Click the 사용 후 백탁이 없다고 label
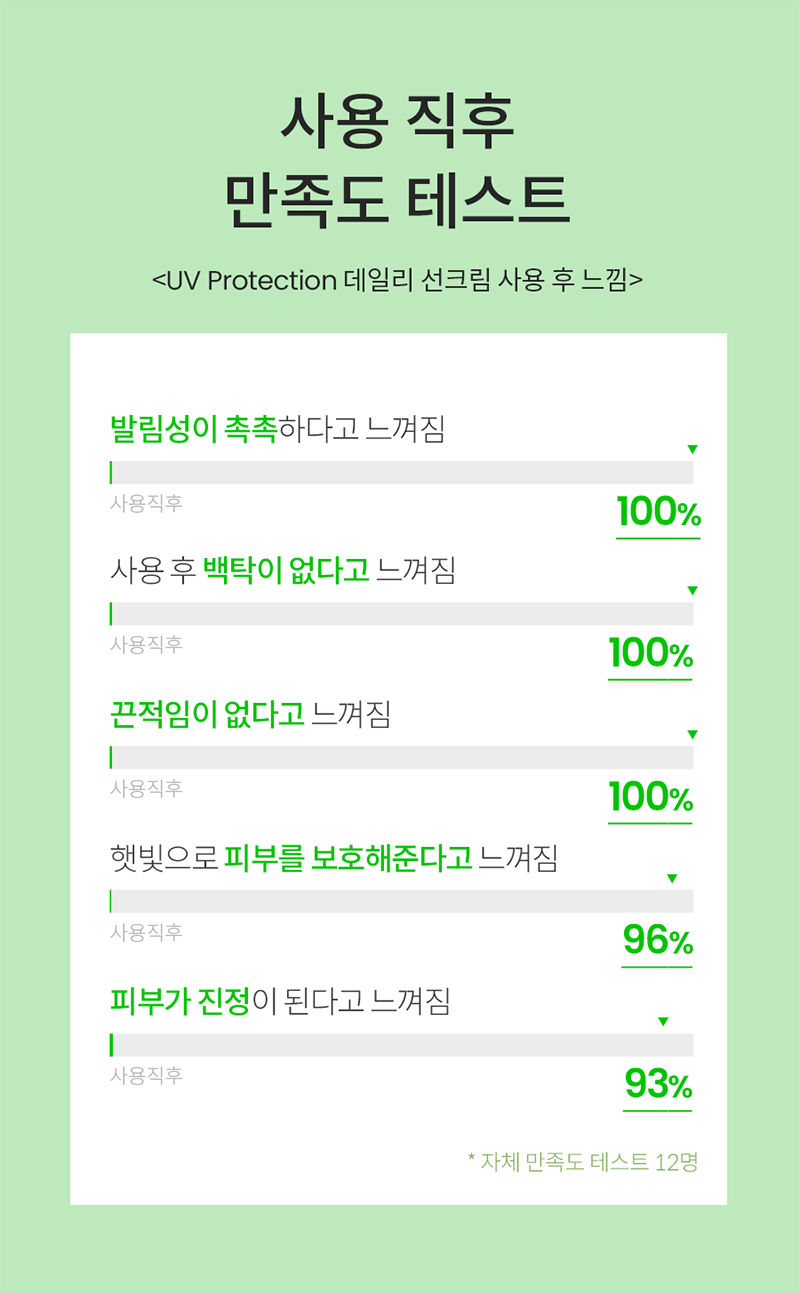 283,571
